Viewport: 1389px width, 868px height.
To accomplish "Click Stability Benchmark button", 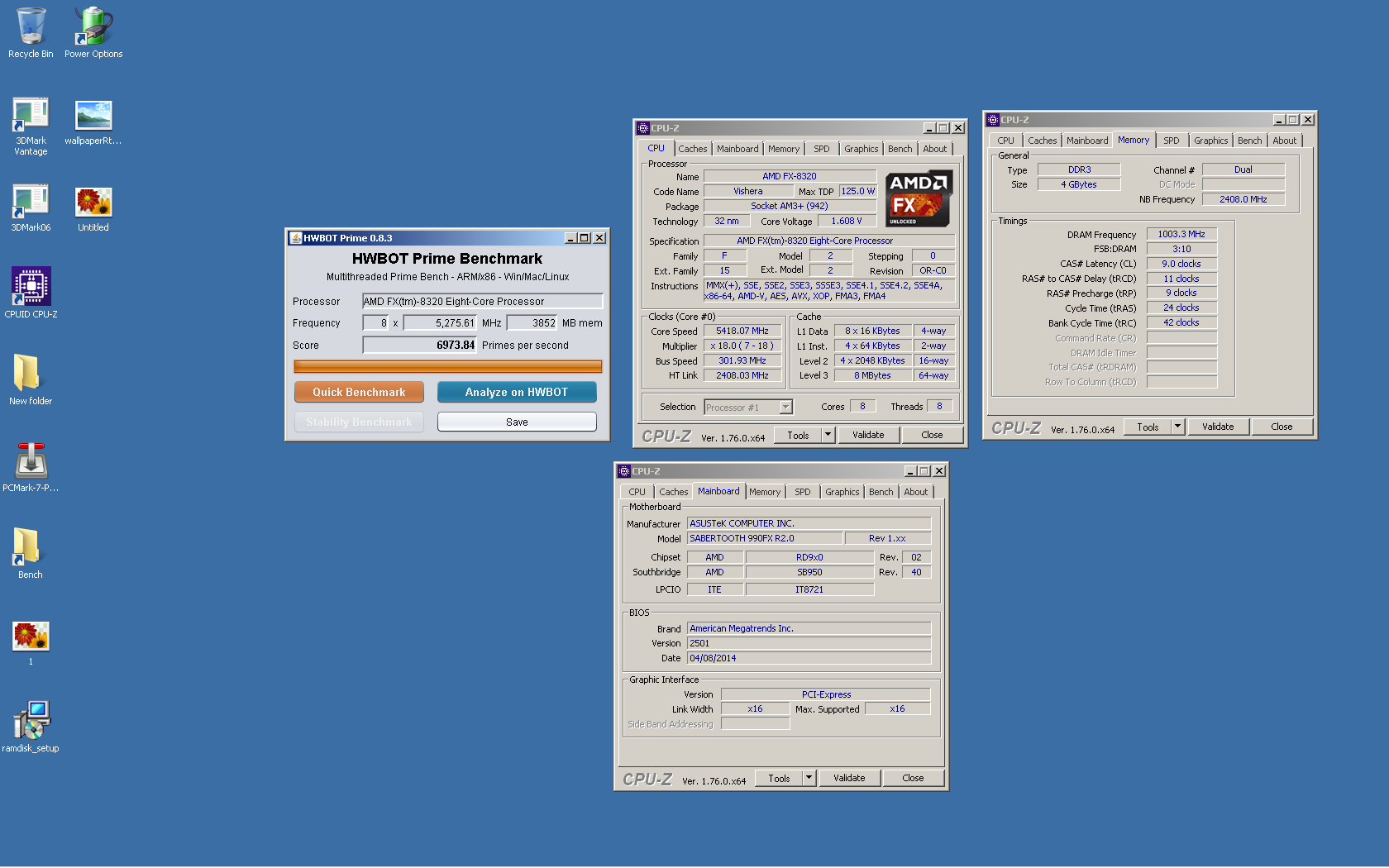I will pos(359,422).
